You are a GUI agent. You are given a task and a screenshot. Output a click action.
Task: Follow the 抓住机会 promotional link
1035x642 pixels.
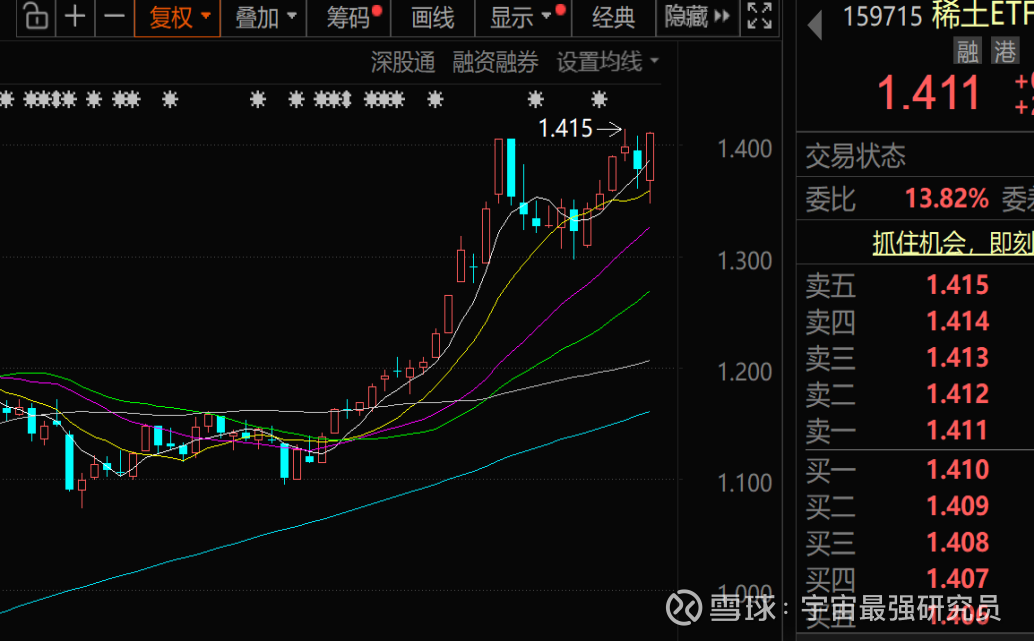coord(953,243)
